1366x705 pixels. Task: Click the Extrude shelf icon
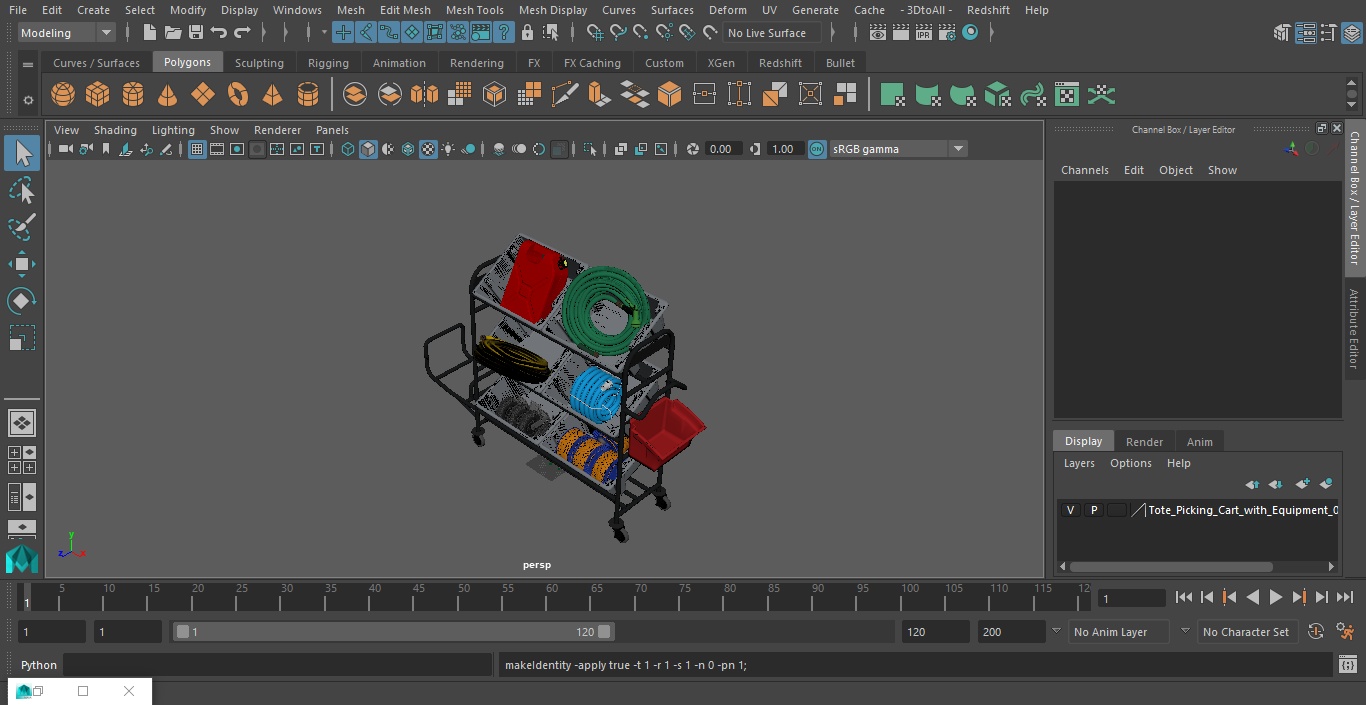point(599,95)
